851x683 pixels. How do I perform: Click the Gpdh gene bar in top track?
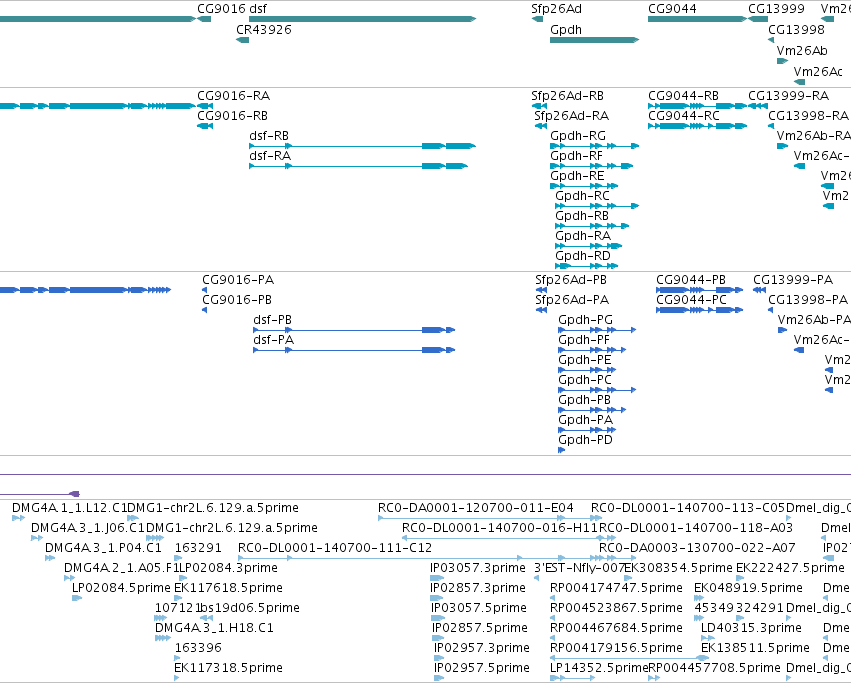coord(594,40)
